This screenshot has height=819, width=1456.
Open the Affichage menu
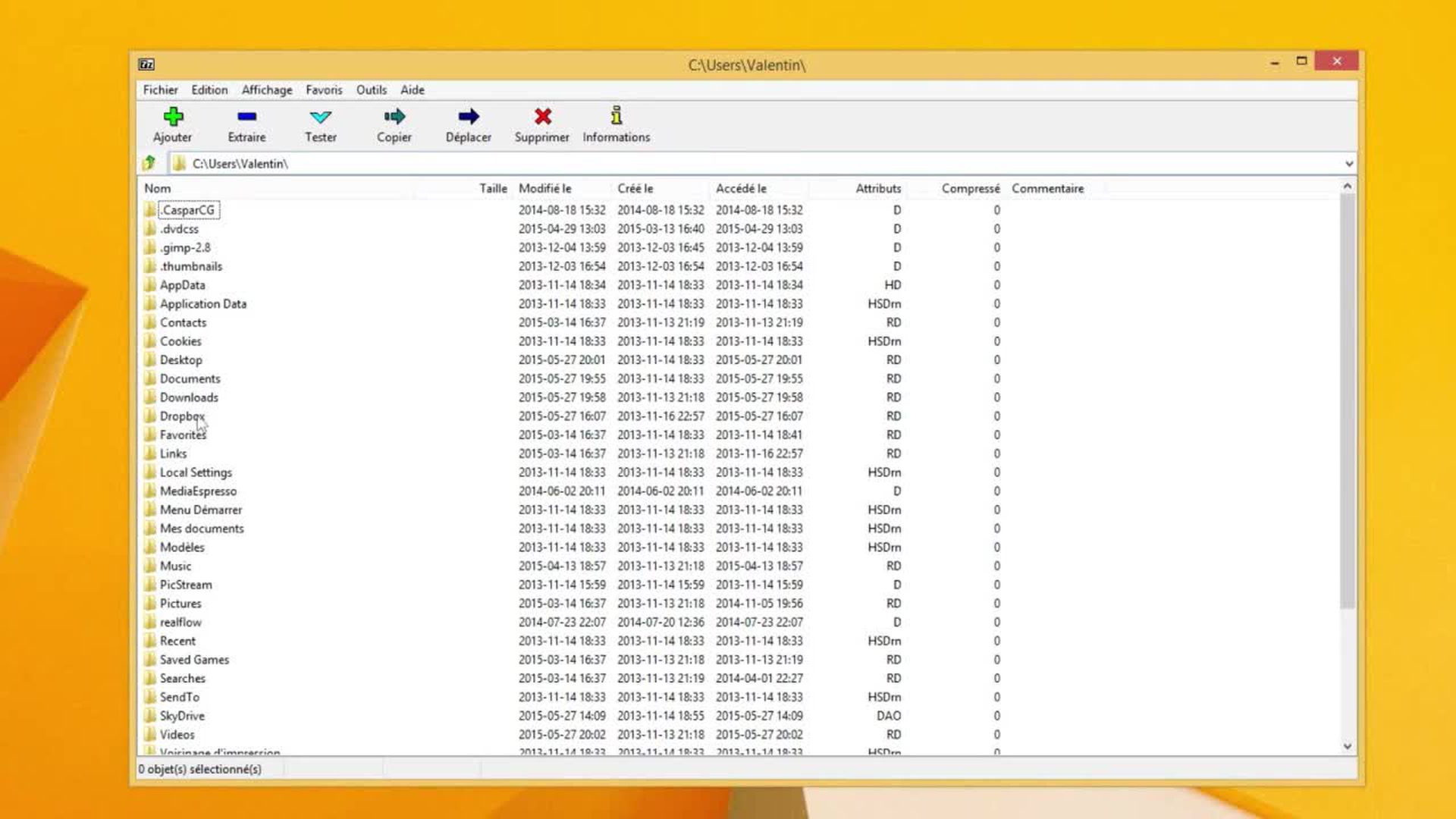coord(266,89)
